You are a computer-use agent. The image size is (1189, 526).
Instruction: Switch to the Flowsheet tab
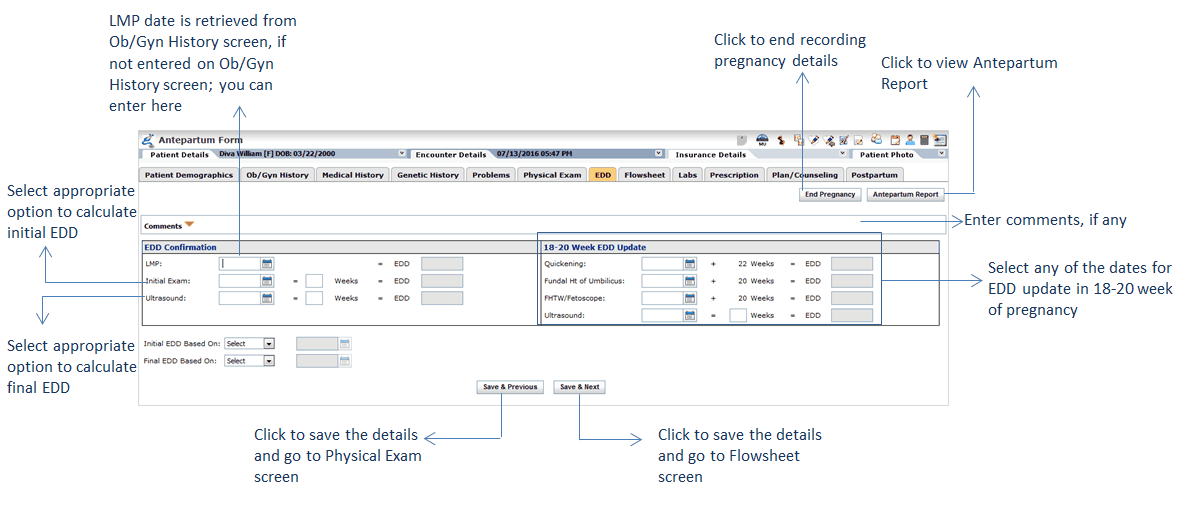pyautogui.click(x=644, y=175)
